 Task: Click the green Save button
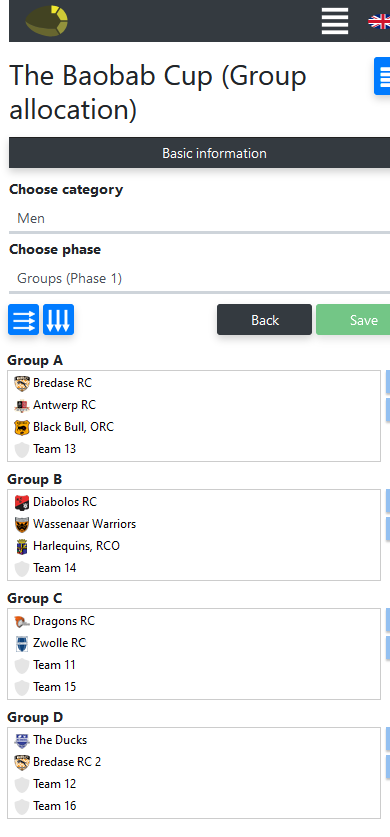[x=353, y=320]
